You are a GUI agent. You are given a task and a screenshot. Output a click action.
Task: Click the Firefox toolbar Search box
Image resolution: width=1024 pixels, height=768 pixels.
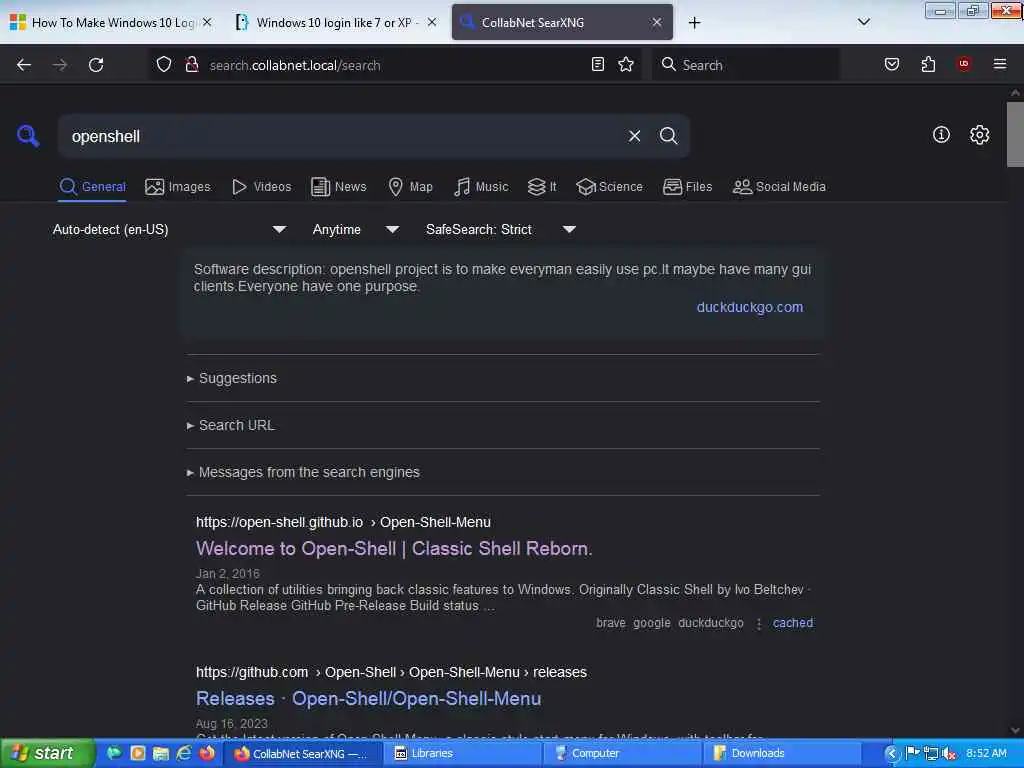(746, 65)
